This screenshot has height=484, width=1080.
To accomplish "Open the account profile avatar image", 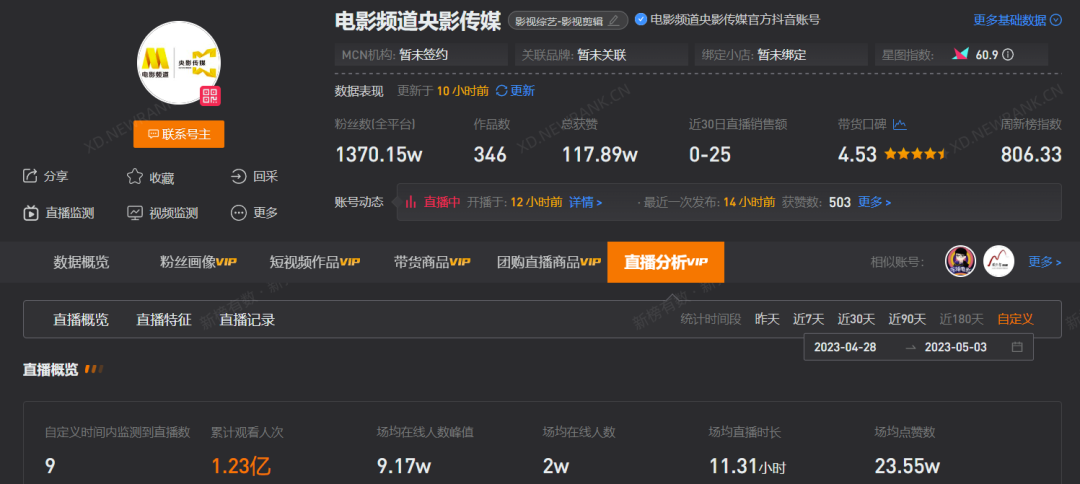I will (179, 63).
